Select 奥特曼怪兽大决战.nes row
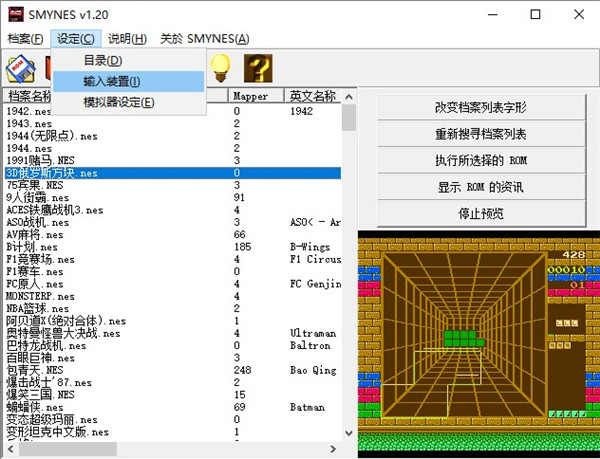600x459 pixels. coord(173,333)
